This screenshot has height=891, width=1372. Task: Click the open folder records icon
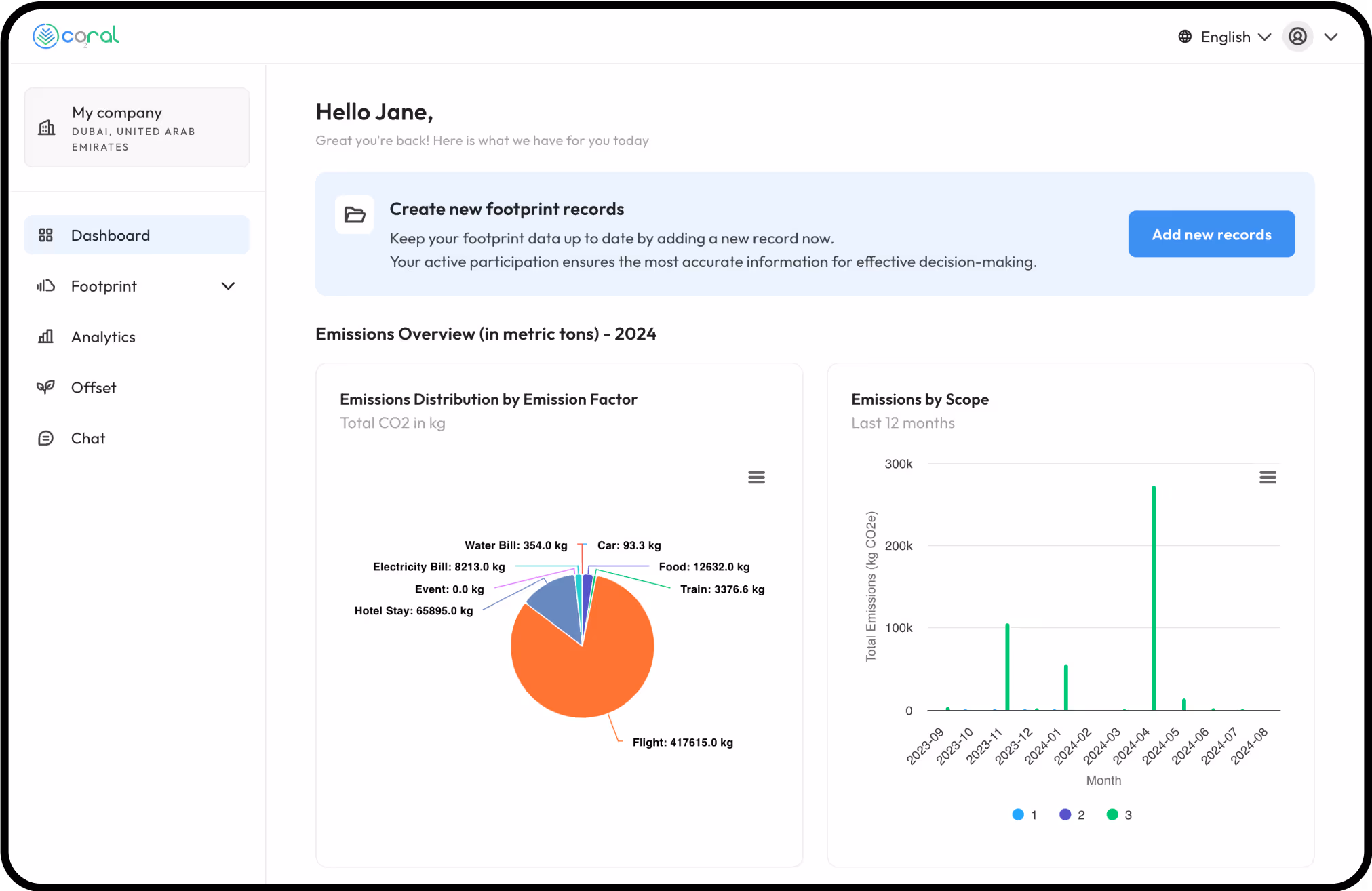(x=355, y=215)
